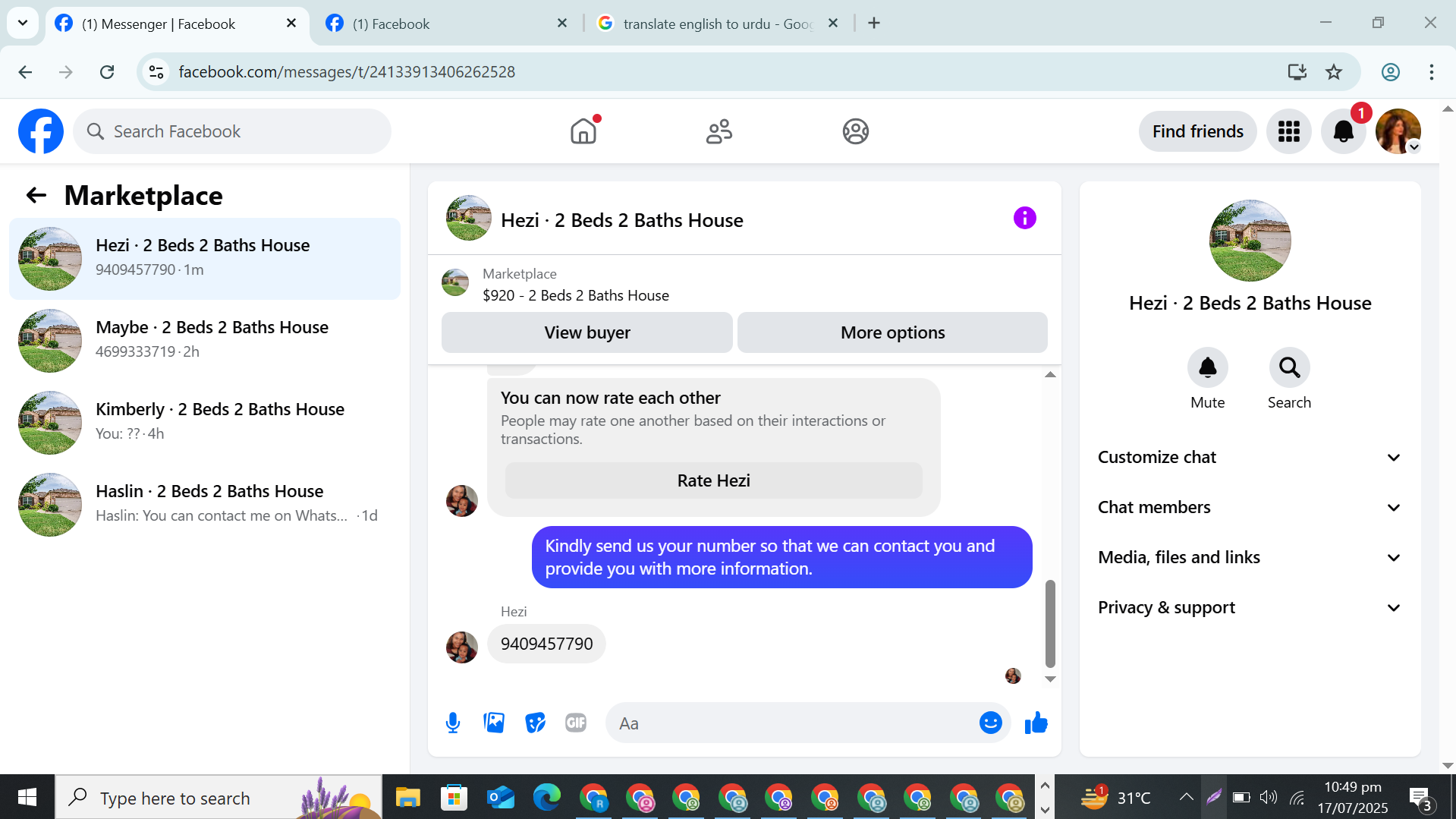Click the listing thumbnail in the right panel

[x=1250, y=241]
